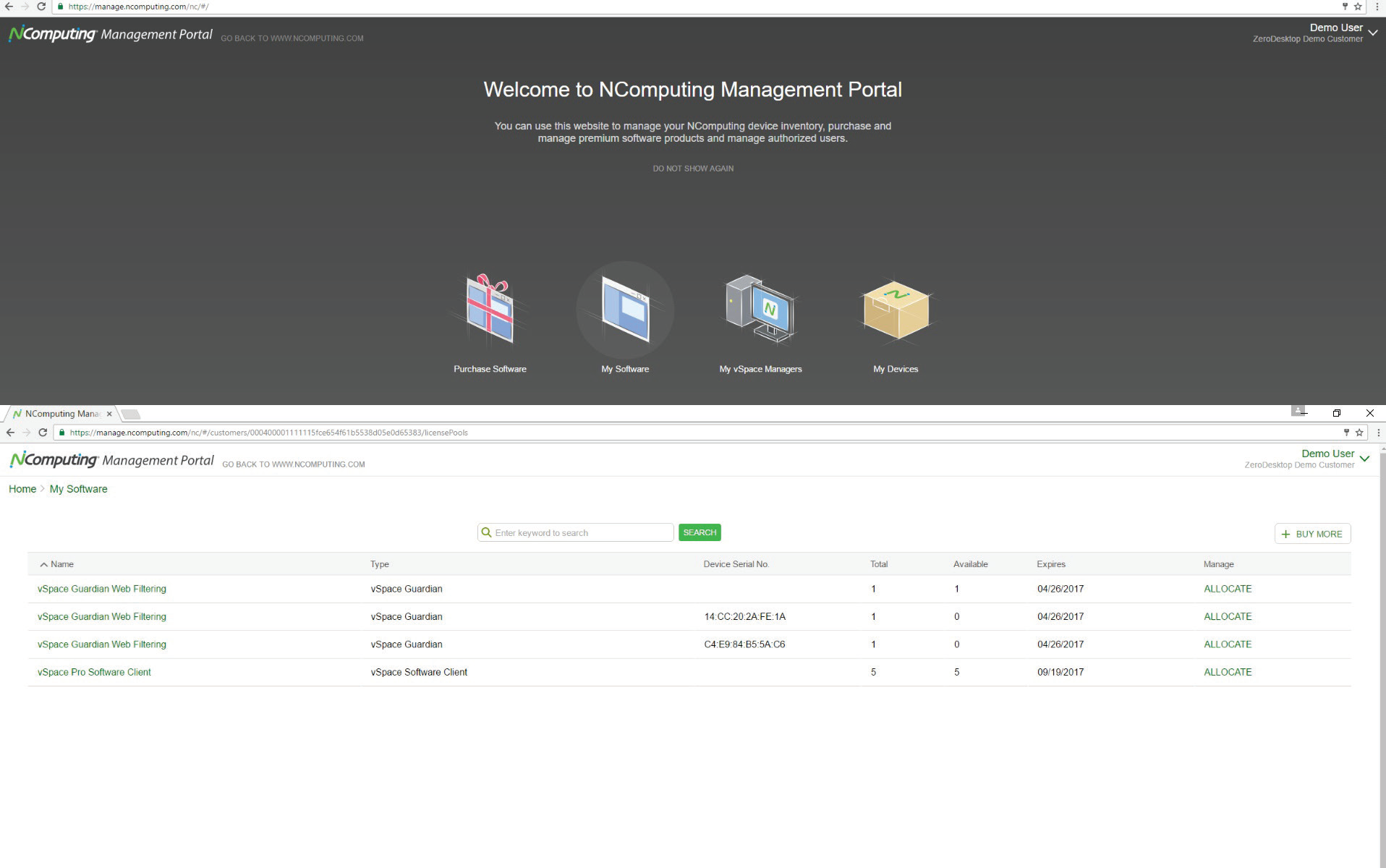Click DO NOT SHOW AGAIN on welcome page
The image size is (1386, 868).
click(693, 169)
